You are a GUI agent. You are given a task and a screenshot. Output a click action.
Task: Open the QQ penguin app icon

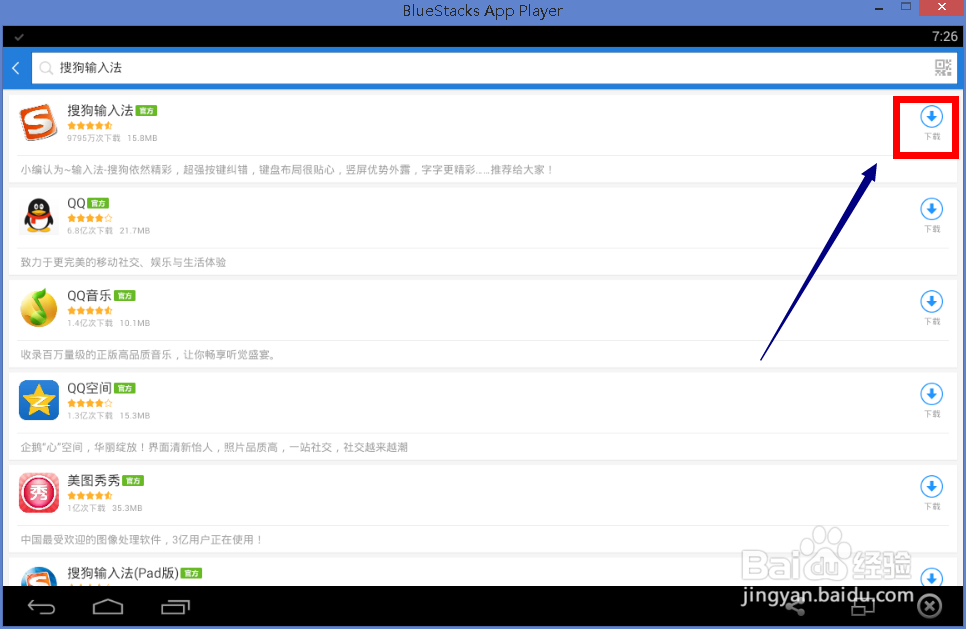38,215
